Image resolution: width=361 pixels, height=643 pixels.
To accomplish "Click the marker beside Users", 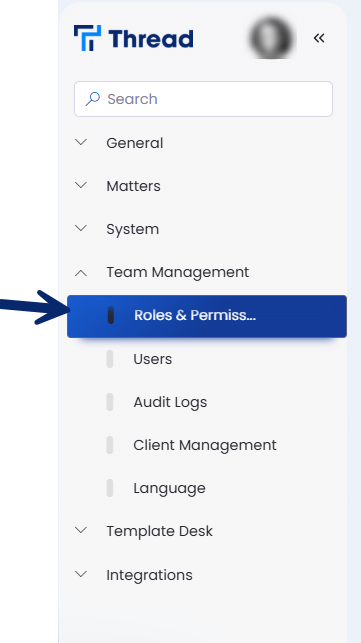I will coord(110,359).
